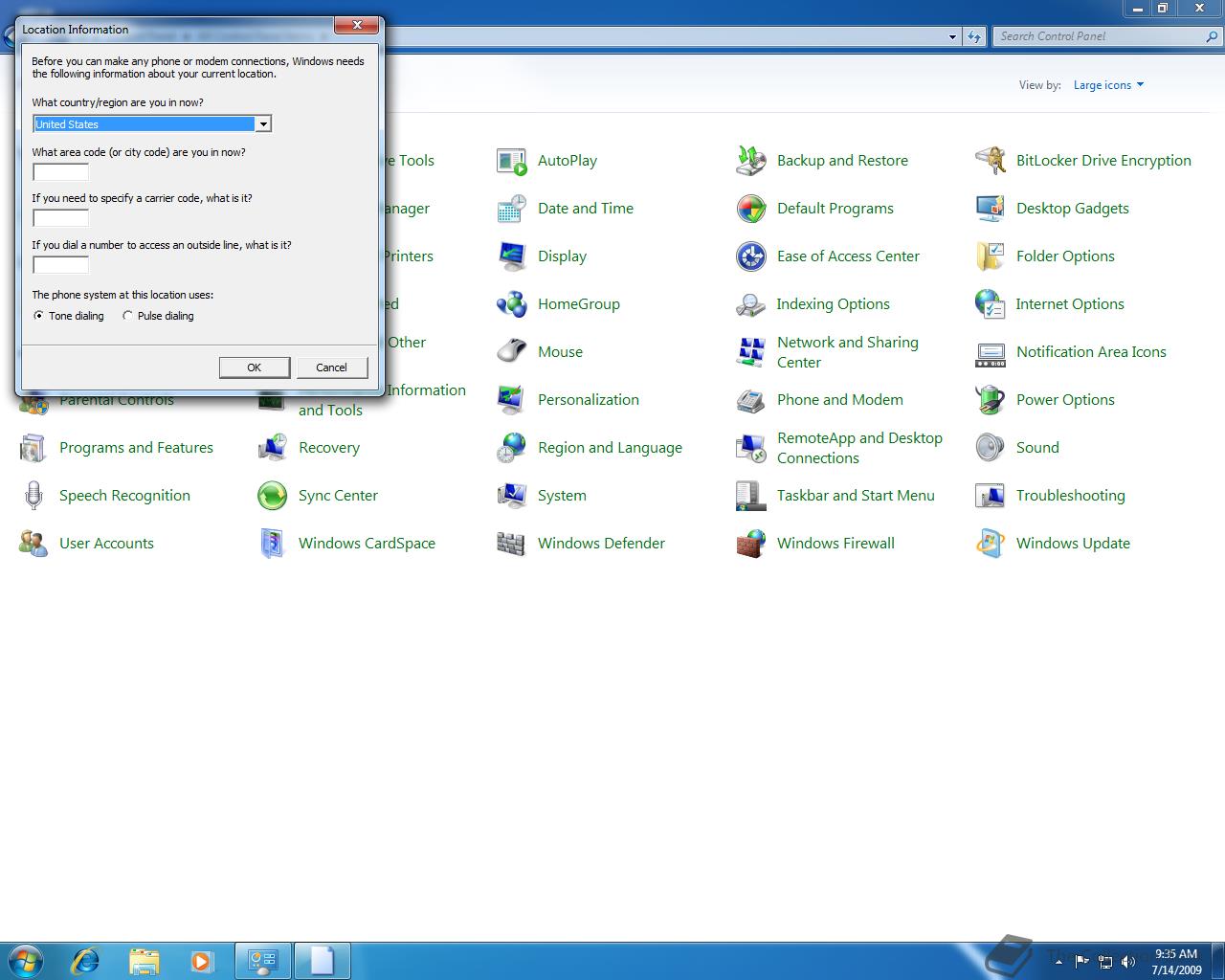Open Speech Recognition microphone icon
The width and height of the screenshot is (1225, 980).
33,496
